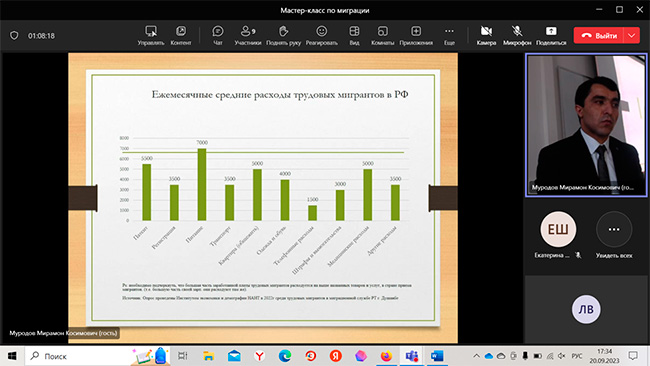The image size is (650, 366).
Task: Open Firefox from the taskbar
Action: pyautogui.click(x=386, y=356)
